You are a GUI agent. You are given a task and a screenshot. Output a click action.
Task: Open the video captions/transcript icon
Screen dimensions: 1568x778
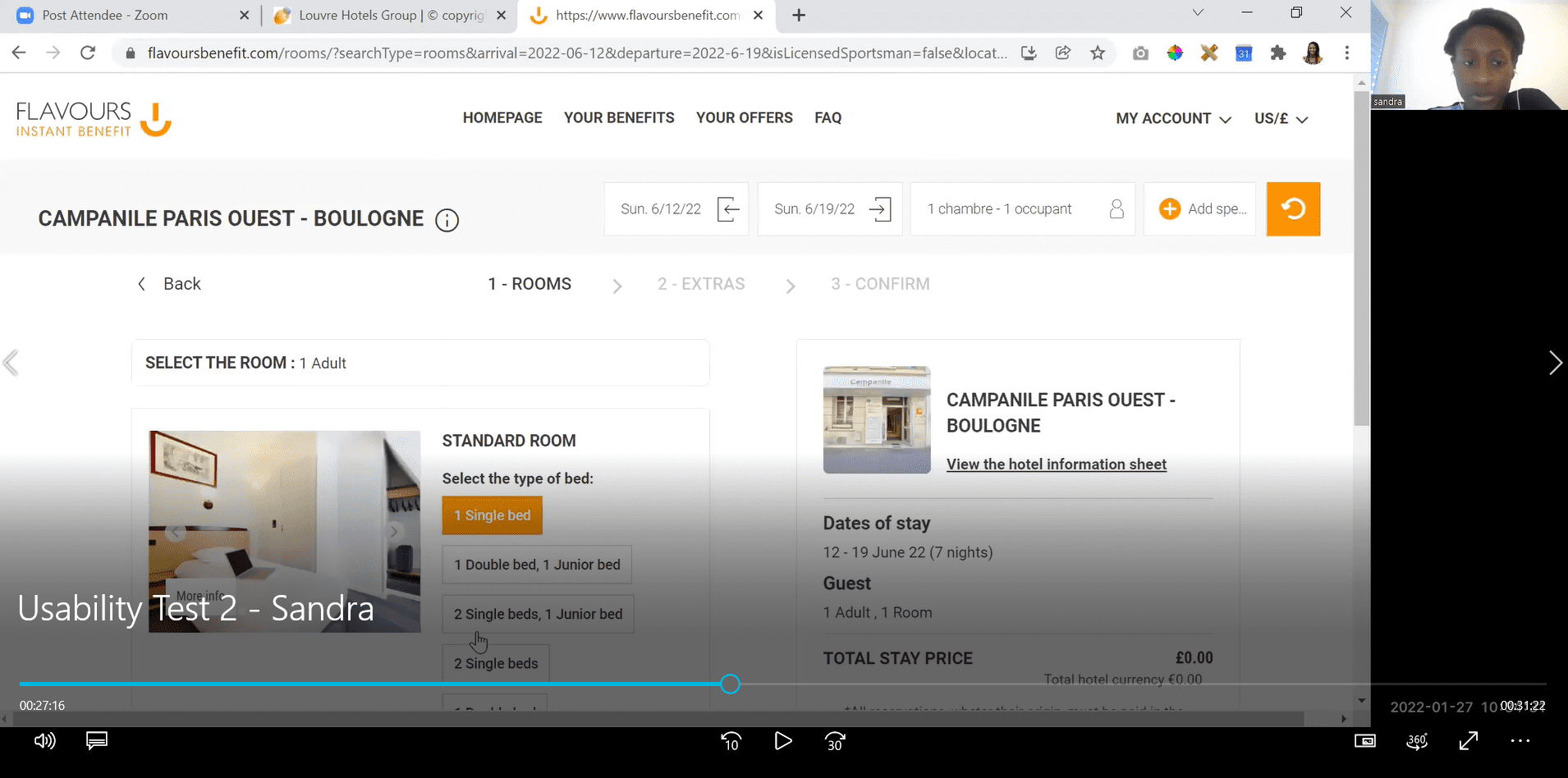(97, 741)
